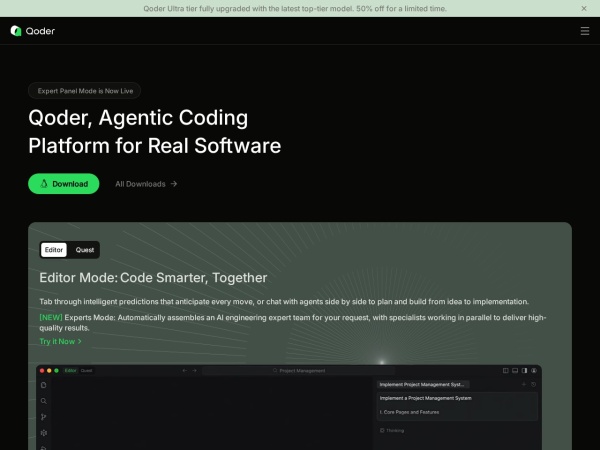Follow the Try it Now link
This screenshot has width=600, height=450.
coord(60,341)
